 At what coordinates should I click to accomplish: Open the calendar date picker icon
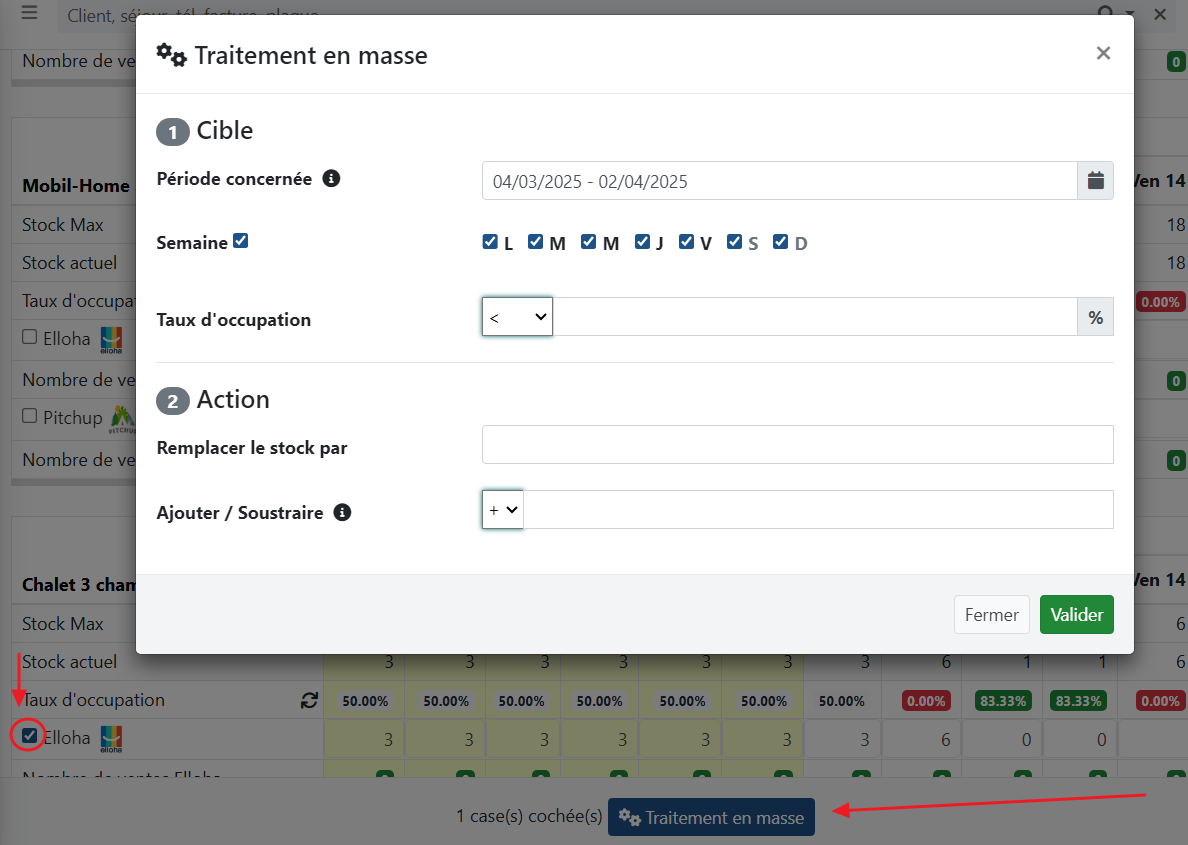(x=1095, y=181)
